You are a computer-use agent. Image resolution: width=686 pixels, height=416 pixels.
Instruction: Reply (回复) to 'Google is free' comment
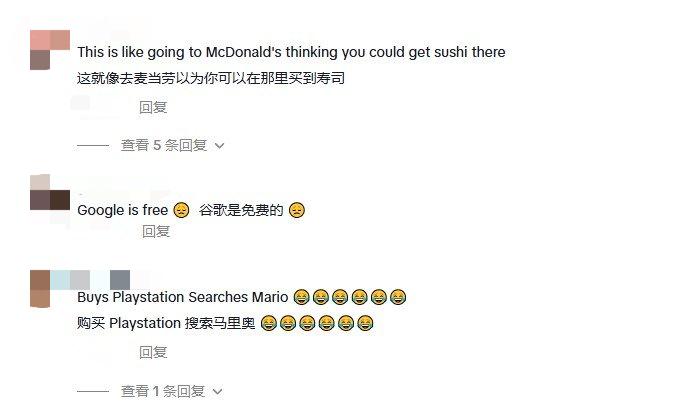(x=156, y=231)
